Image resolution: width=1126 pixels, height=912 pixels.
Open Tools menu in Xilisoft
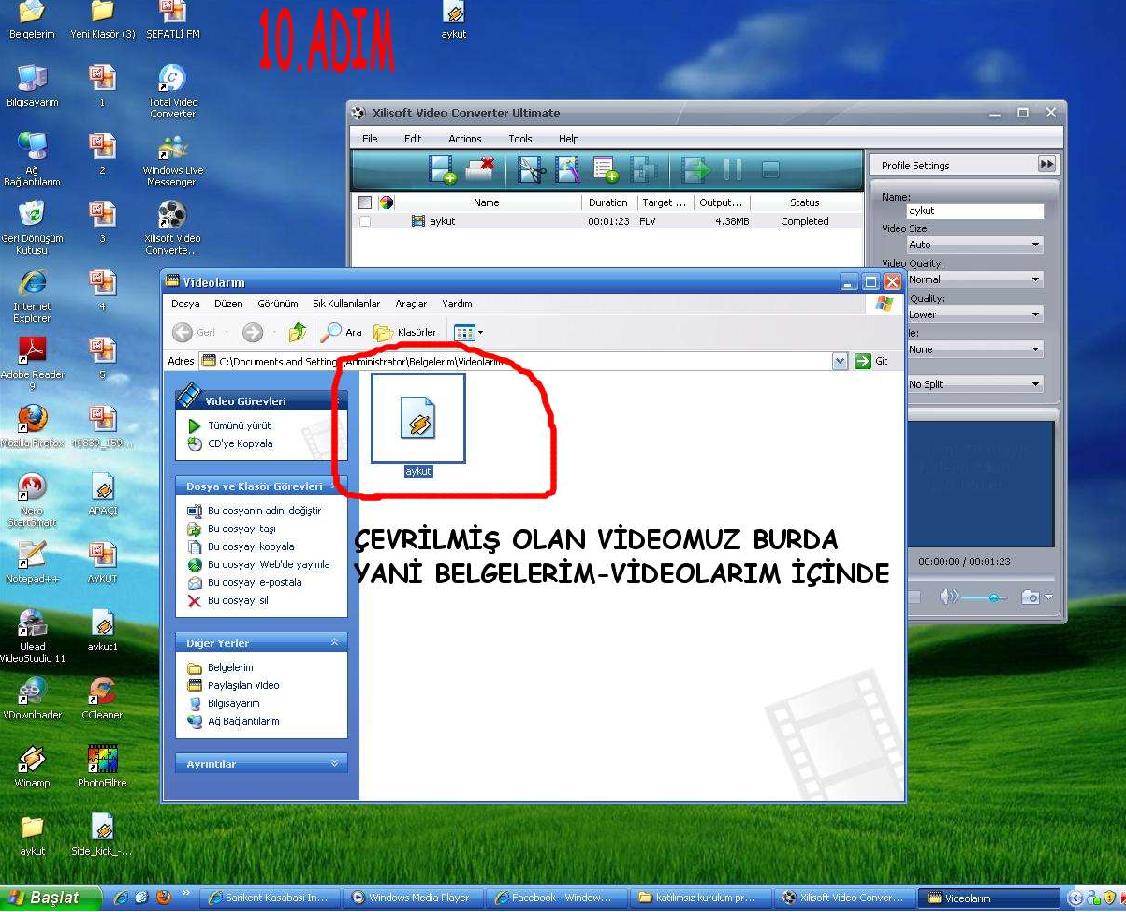click(520, 139)
